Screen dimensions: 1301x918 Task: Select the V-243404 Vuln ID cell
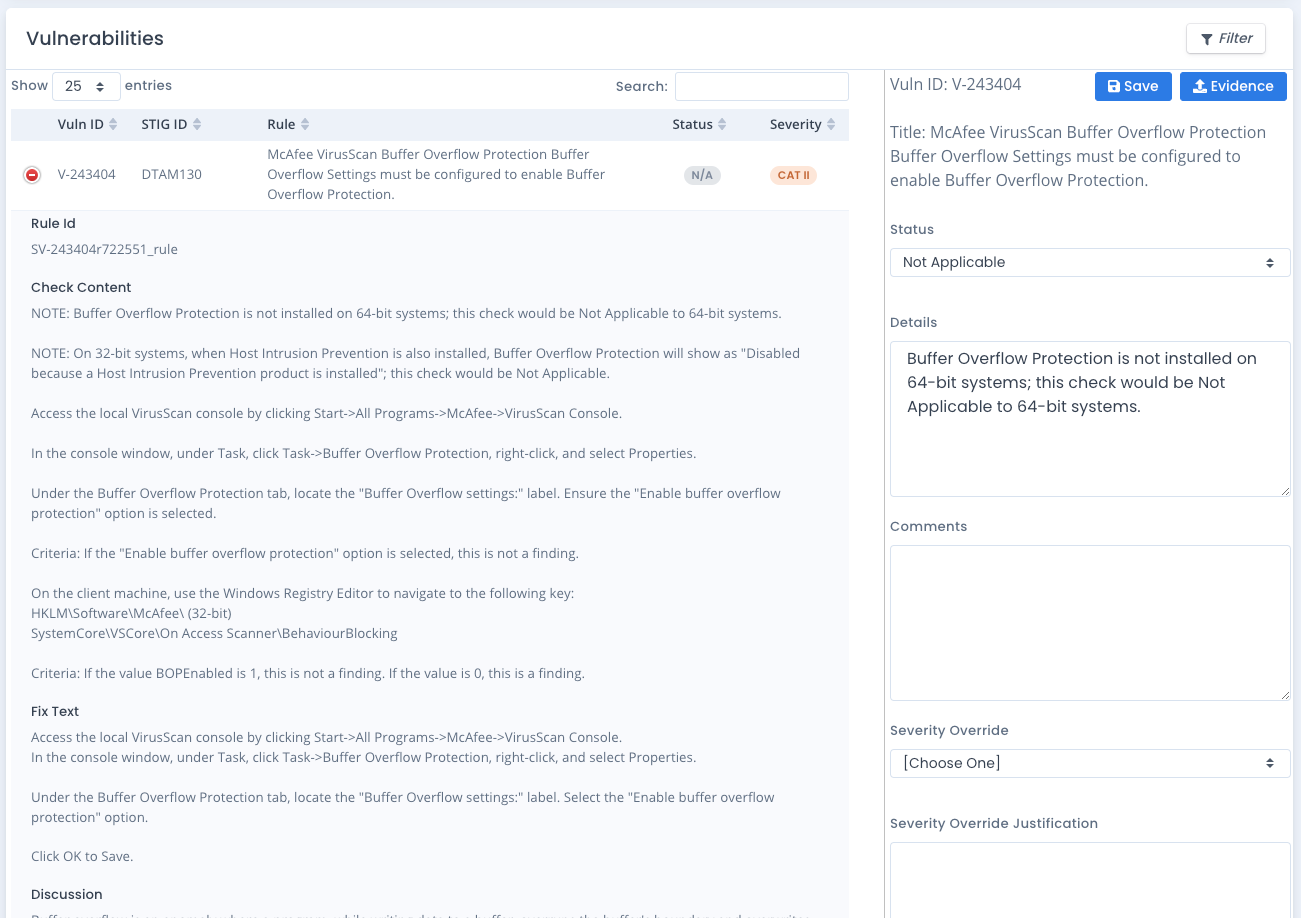click(87, 174)
